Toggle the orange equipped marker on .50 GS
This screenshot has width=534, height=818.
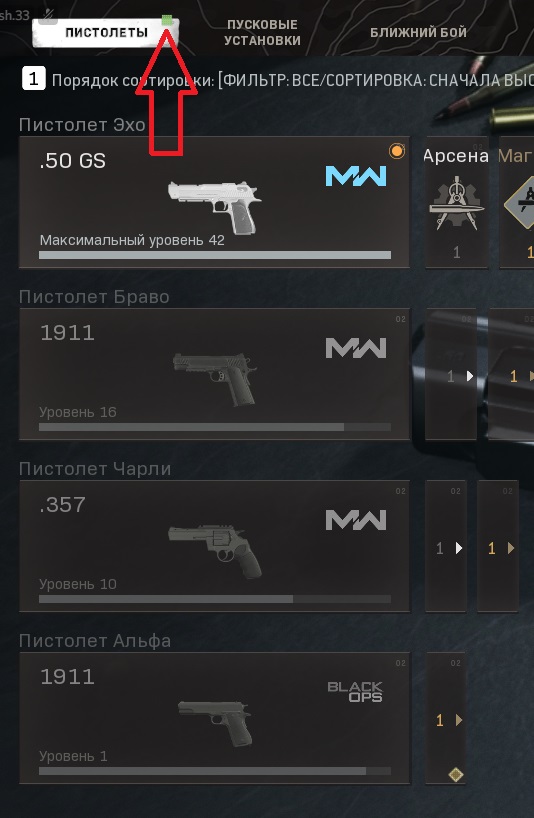tap(397, 151)
